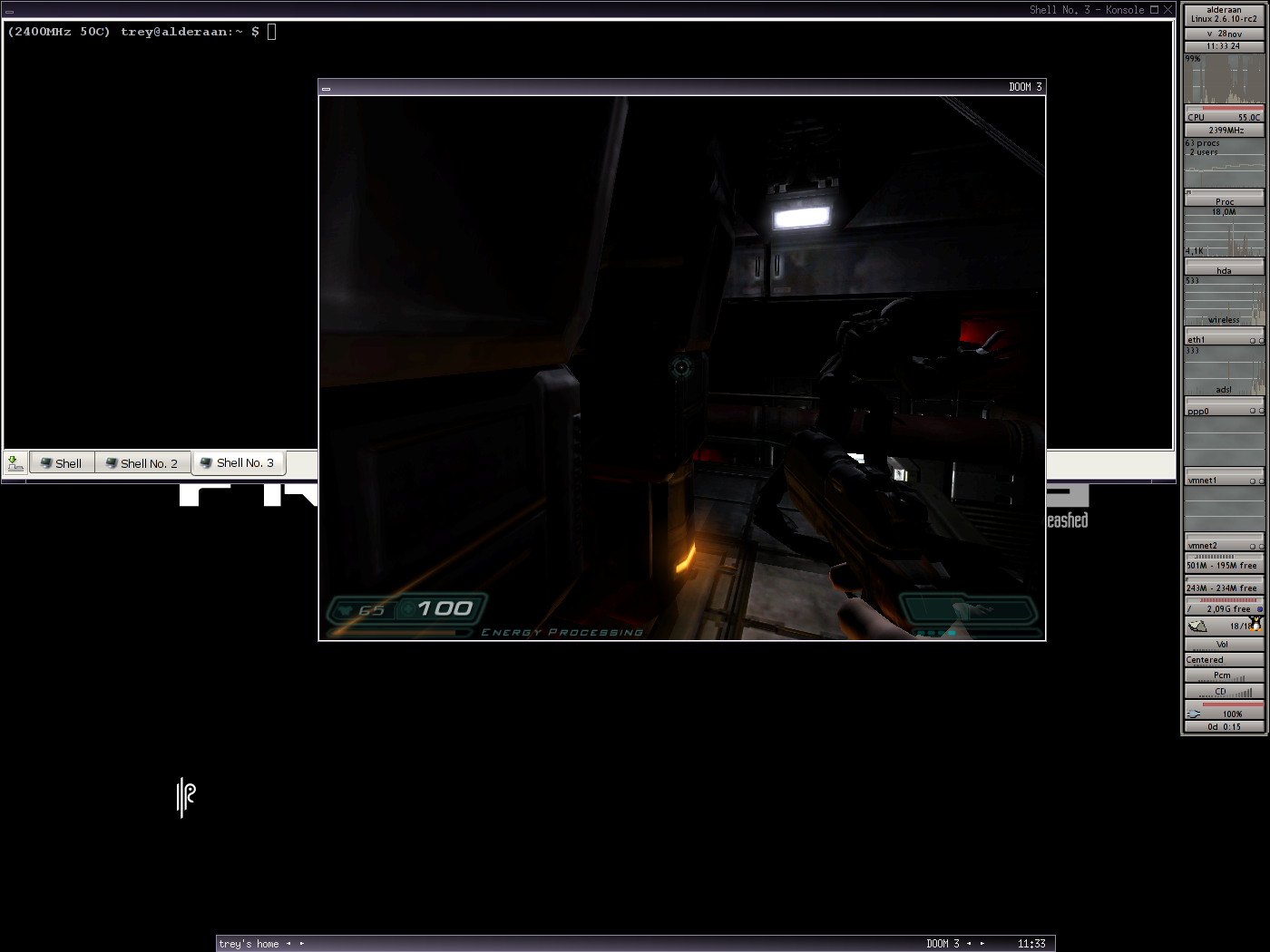Click the trey's home workspace label
1270x952 pixels.
click(x=249, y=944)
